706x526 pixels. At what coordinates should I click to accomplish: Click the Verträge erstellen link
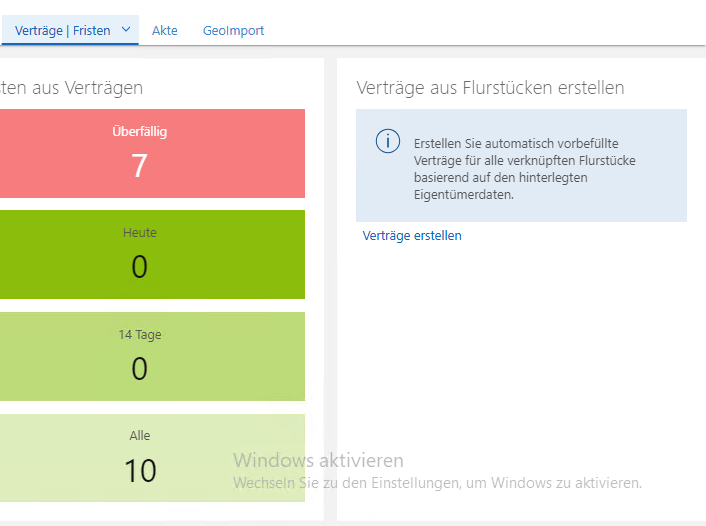(x=412, y=236)
